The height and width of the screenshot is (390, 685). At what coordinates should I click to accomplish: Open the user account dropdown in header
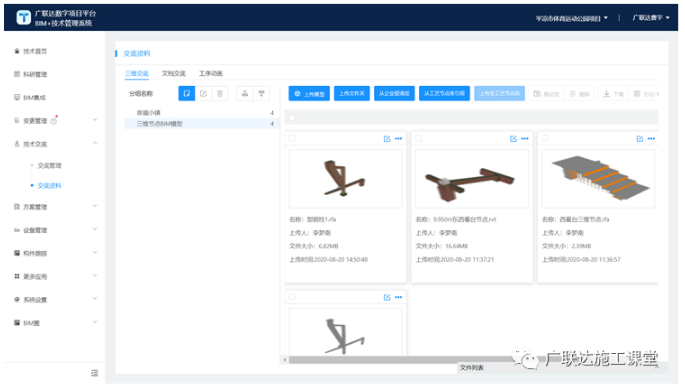tap(651, 18)
